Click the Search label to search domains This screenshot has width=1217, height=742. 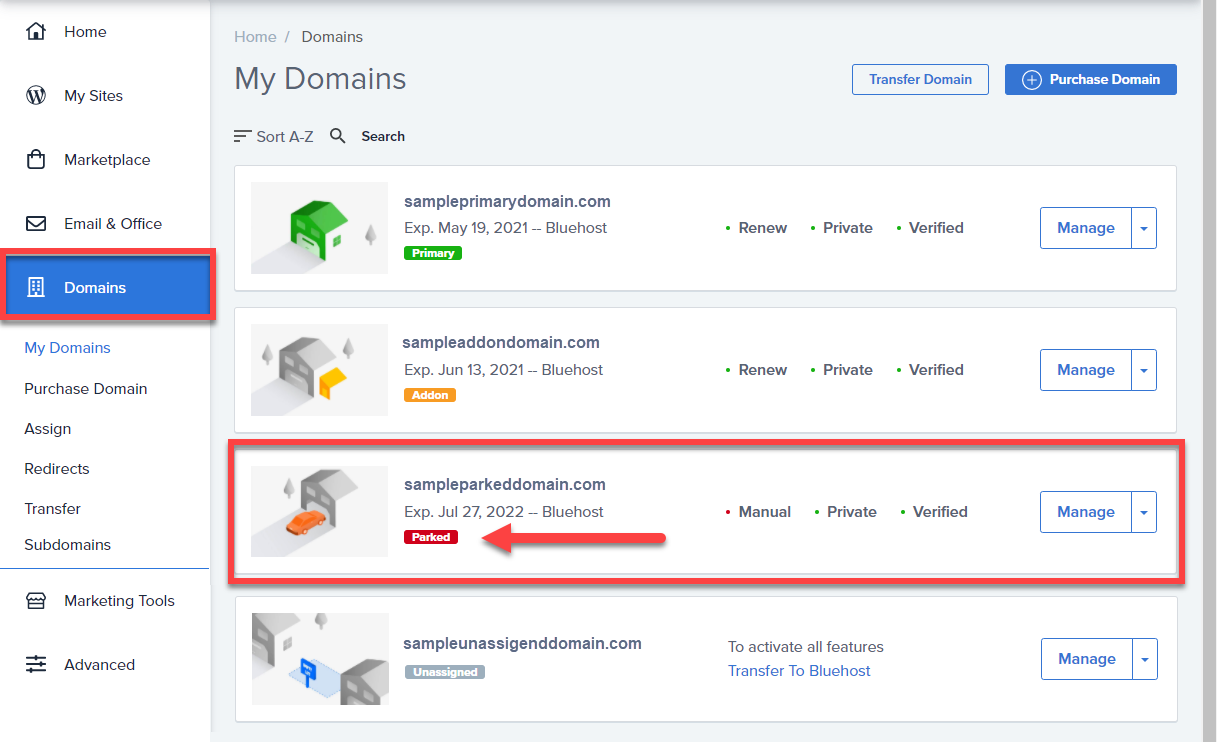pos(383,136)
